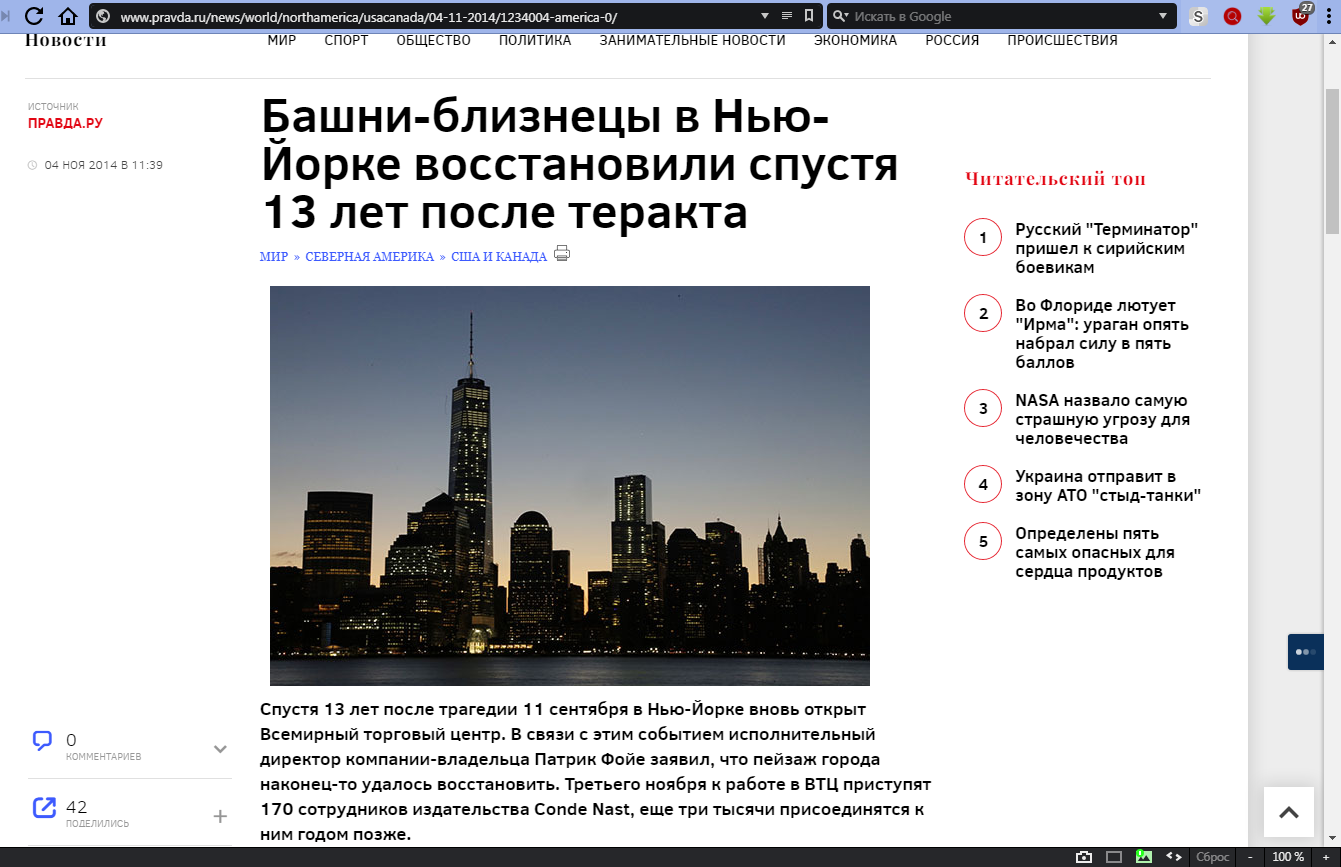Click the article headline about Башни-близнецы
The width and height of the screenshot is (1341, 867).
(580, 165)
